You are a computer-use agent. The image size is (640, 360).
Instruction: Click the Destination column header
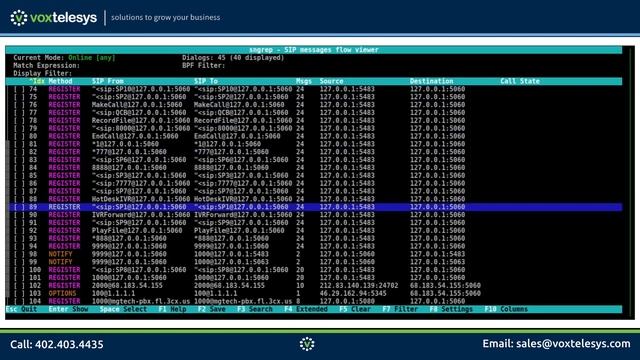(x=431, y=81)
